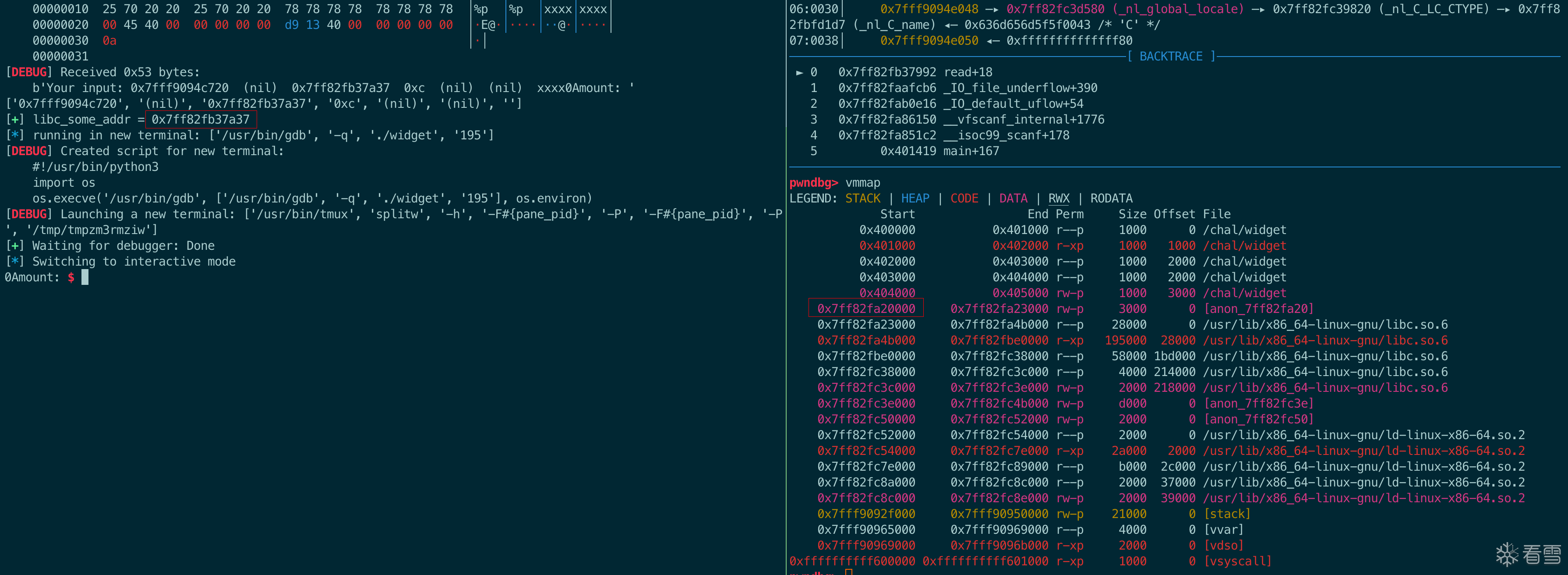Click the HEAP label in the legend
This screenshot has height=575, width=1568.
tap(915, 199)
